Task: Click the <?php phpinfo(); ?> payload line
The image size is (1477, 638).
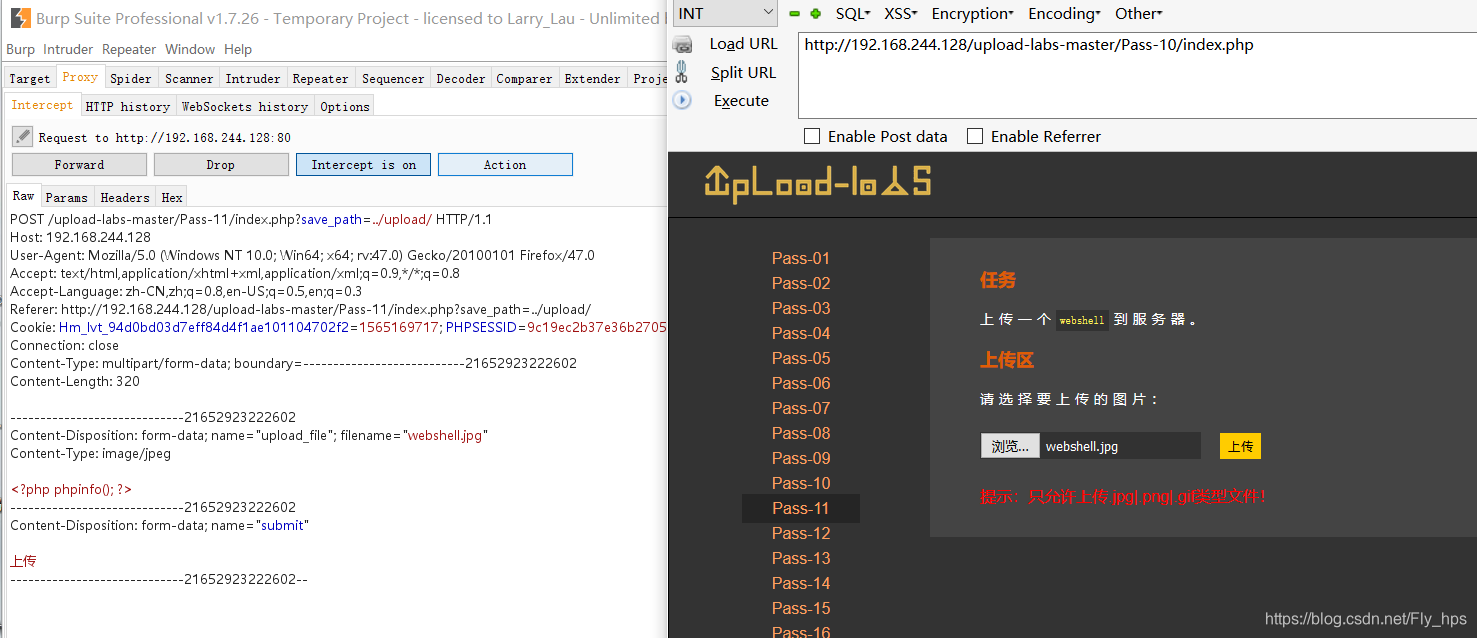Action: (71, 489)
